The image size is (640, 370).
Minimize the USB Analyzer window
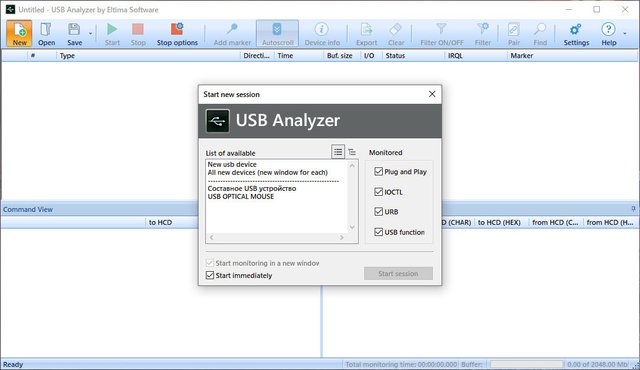[x=569, y=9]
